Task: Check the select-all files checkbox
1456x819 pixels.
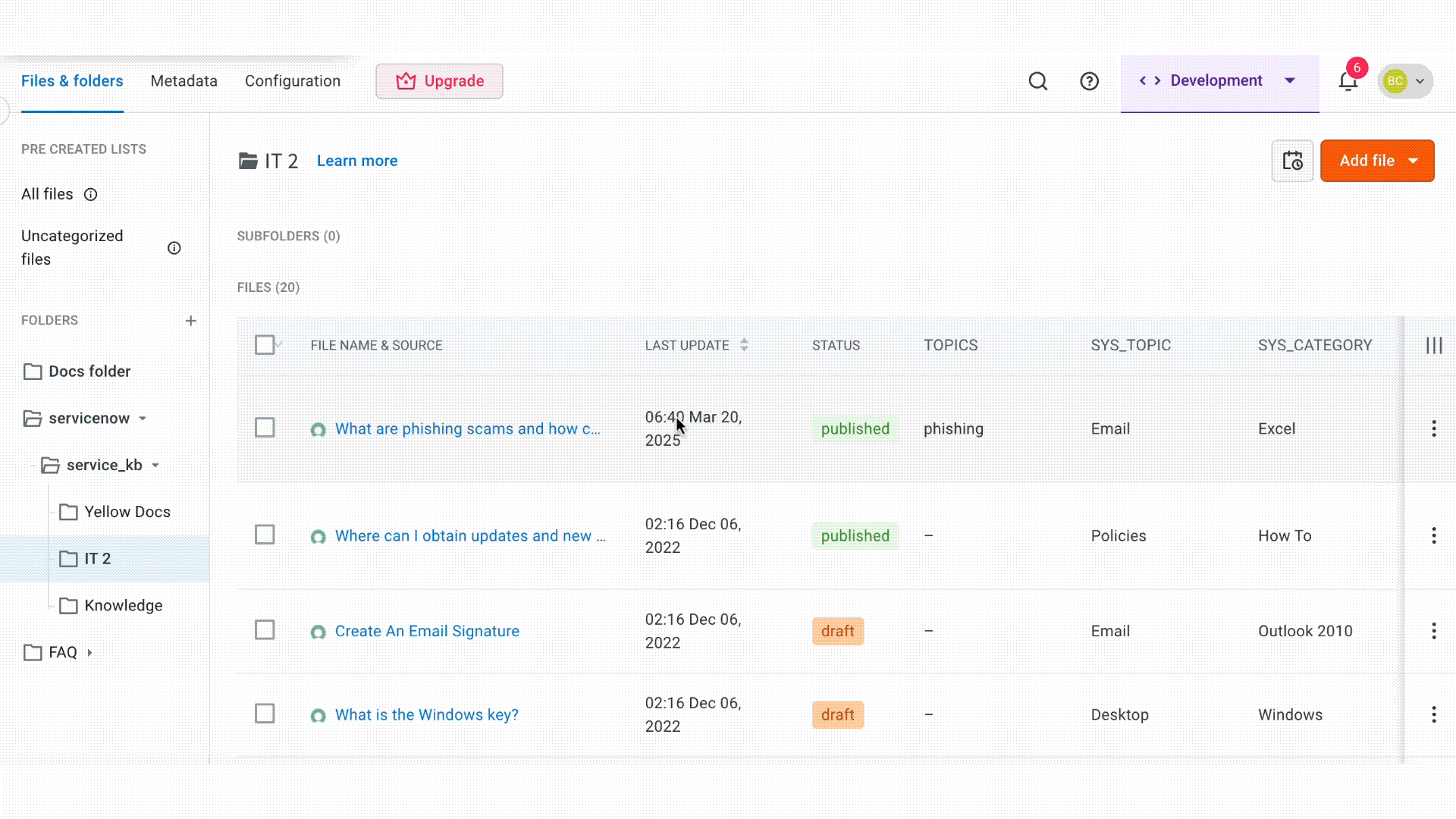Action: (x=264, y=345)
